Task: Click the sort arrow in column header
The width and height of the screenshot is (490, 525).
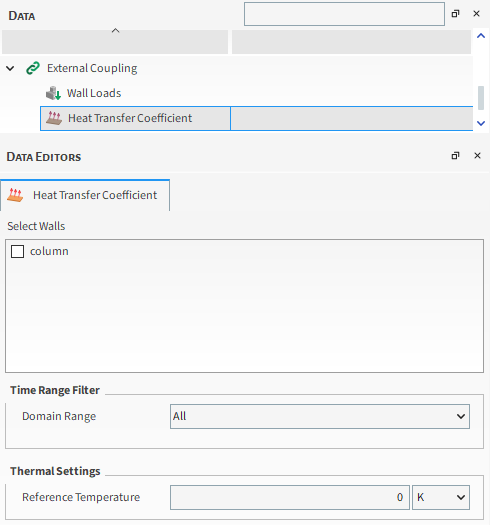Action: 115,31
